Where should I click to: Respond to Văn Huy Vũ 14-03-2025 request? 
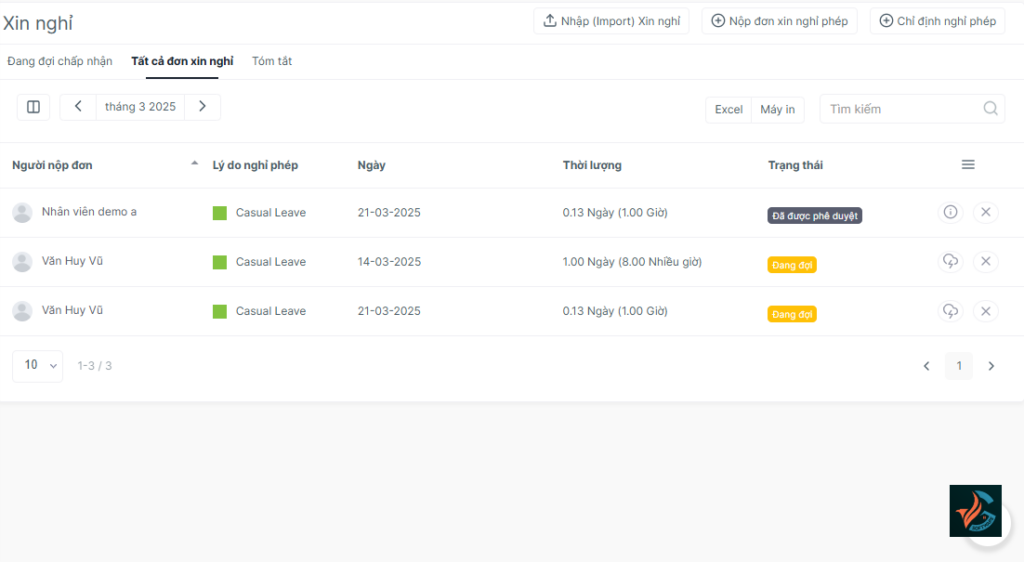click(x=950, y=261)
